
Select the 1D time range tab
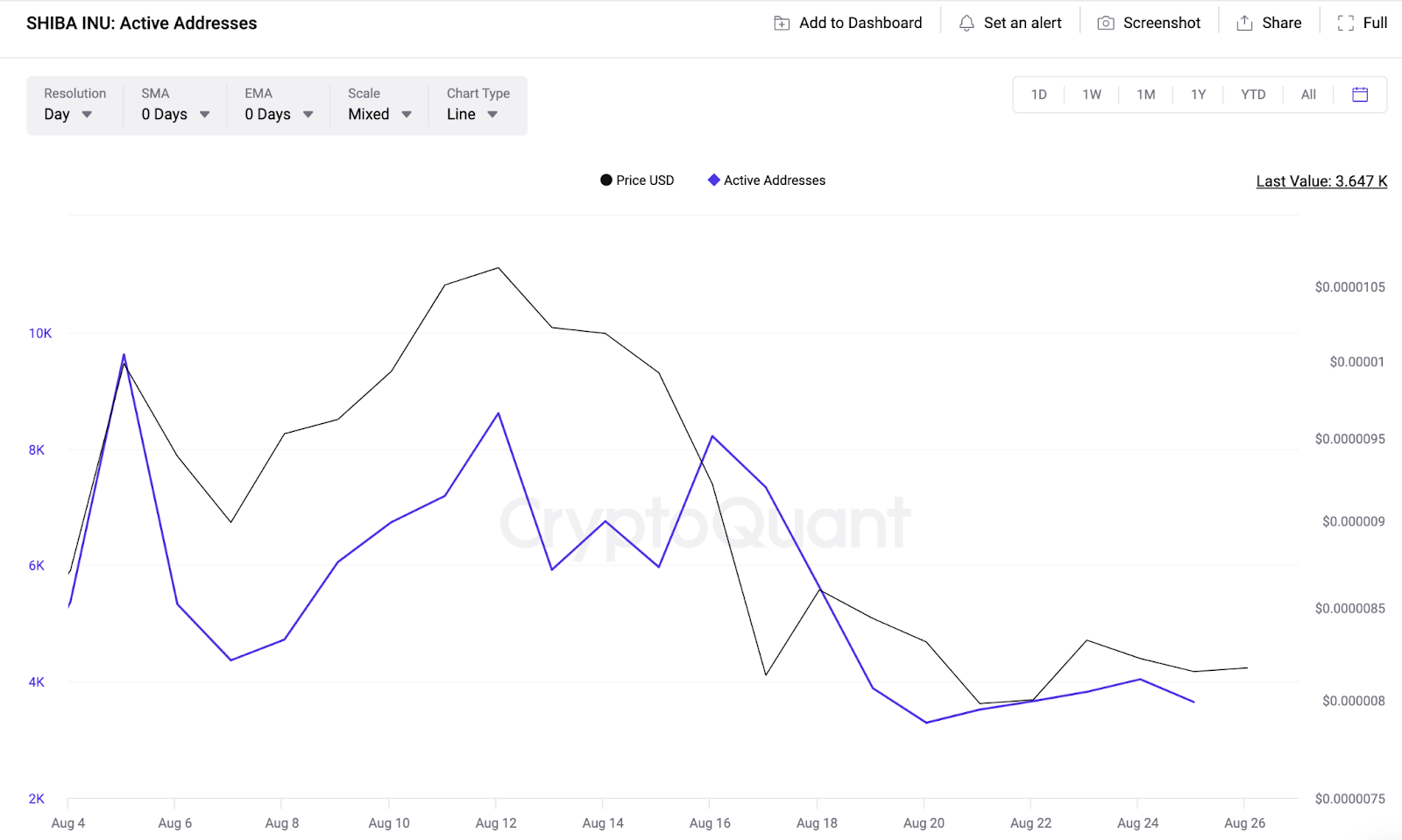tap(1039, 95)
